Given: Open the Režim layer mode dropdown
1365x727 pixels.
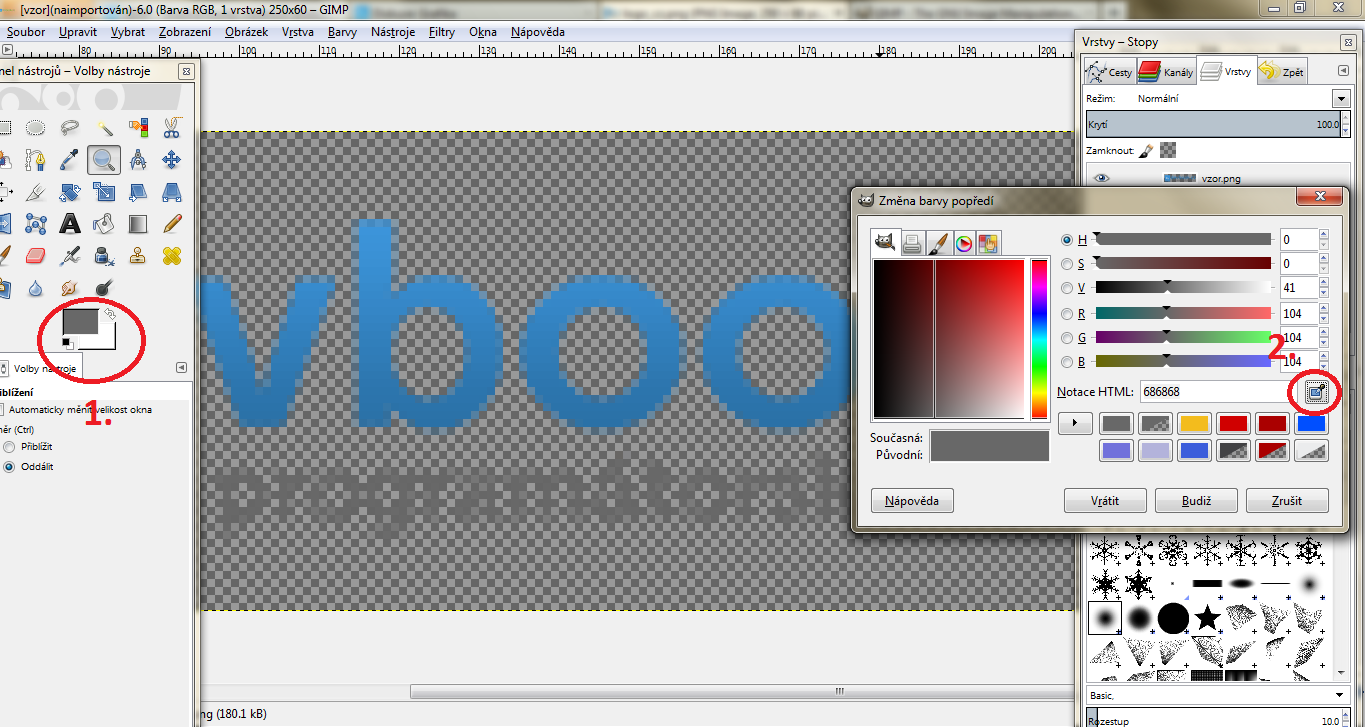Looking at the screenshot, I should (1341, 99).
